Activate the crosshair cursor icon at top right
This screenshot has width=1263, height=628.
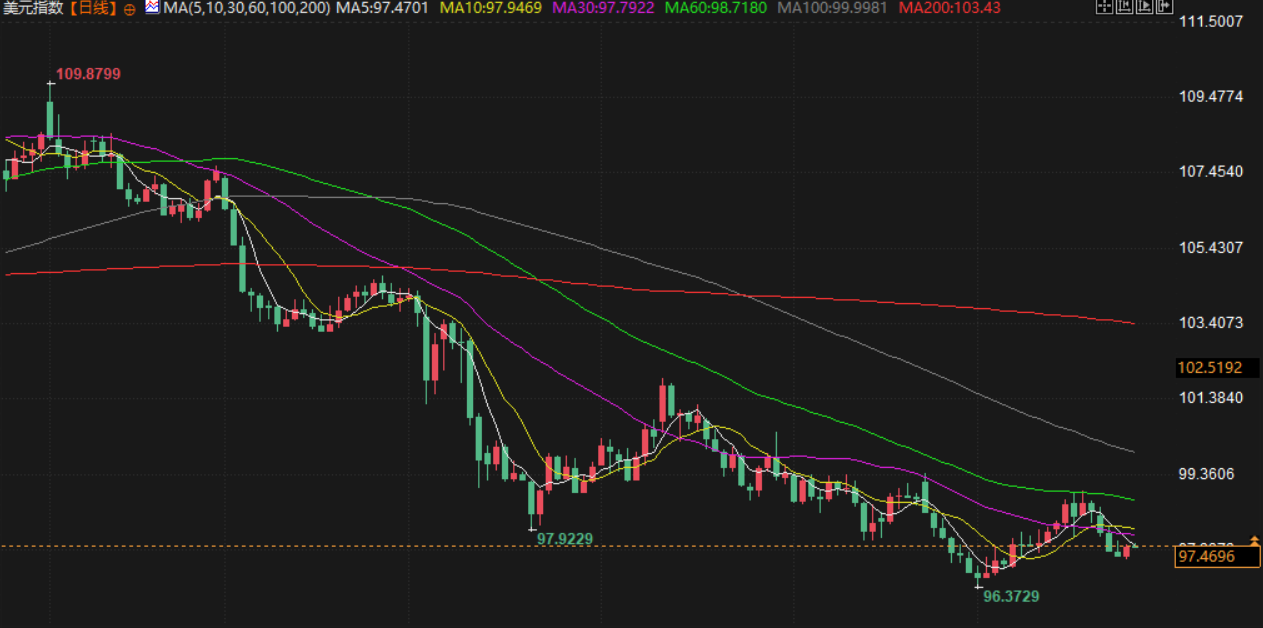tap(1105, 6)
